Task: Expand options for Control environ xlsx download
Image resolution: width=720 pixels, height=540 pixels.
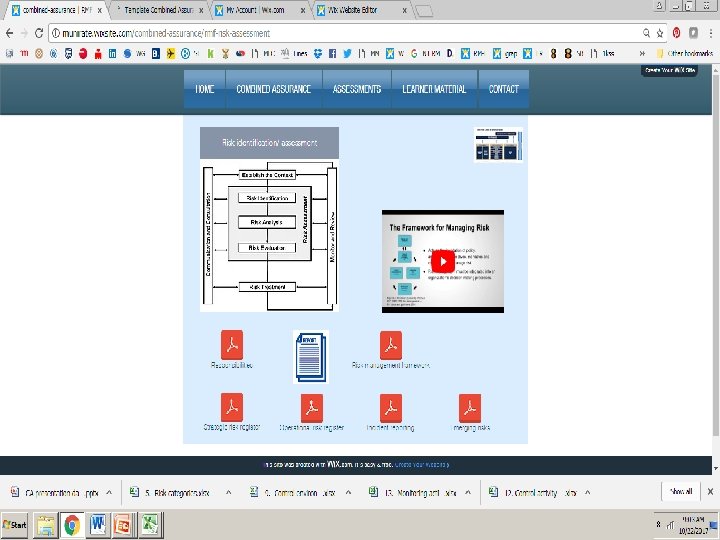Action: click(349, 493)
